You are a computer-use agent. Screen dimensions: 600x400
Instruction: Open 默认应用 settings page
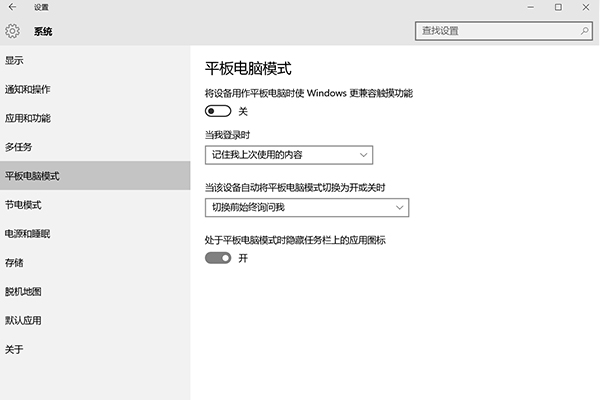(x=95, y=320)
